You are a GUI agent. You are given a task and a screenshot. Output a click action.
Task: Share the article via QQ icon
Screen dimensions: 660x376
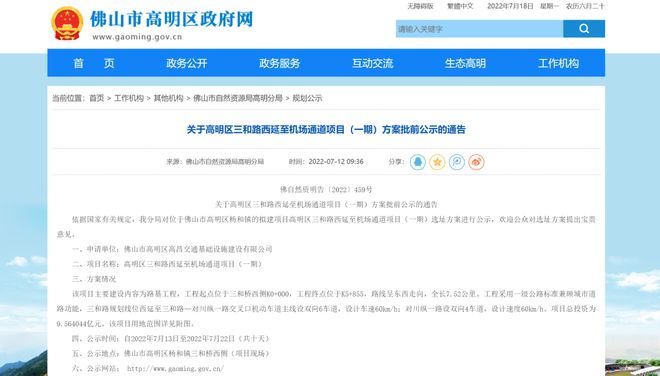tap(418, 162)
